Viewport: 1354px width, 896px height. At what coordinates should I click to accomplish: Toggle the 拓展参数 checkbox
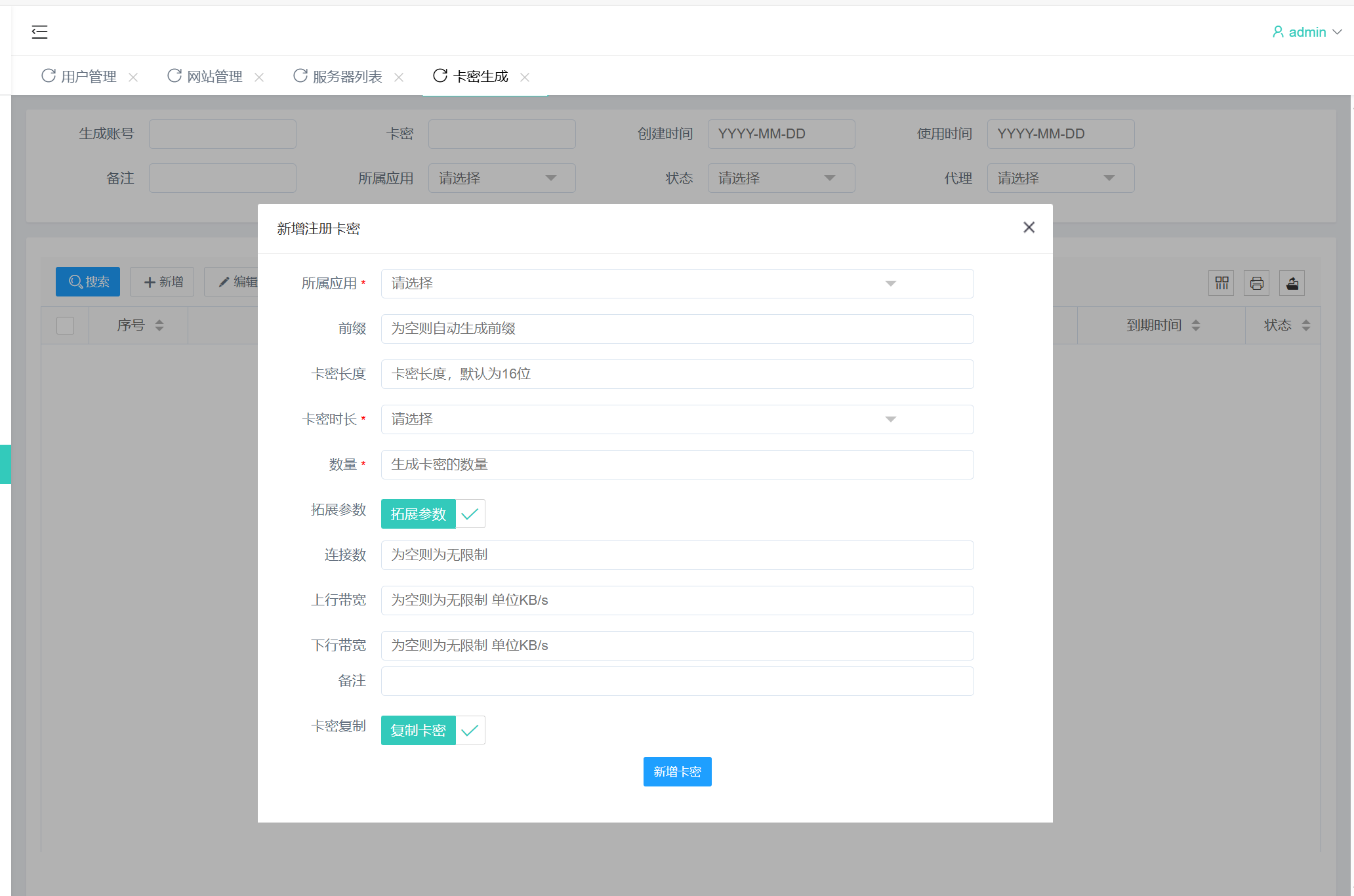[433, 514]
